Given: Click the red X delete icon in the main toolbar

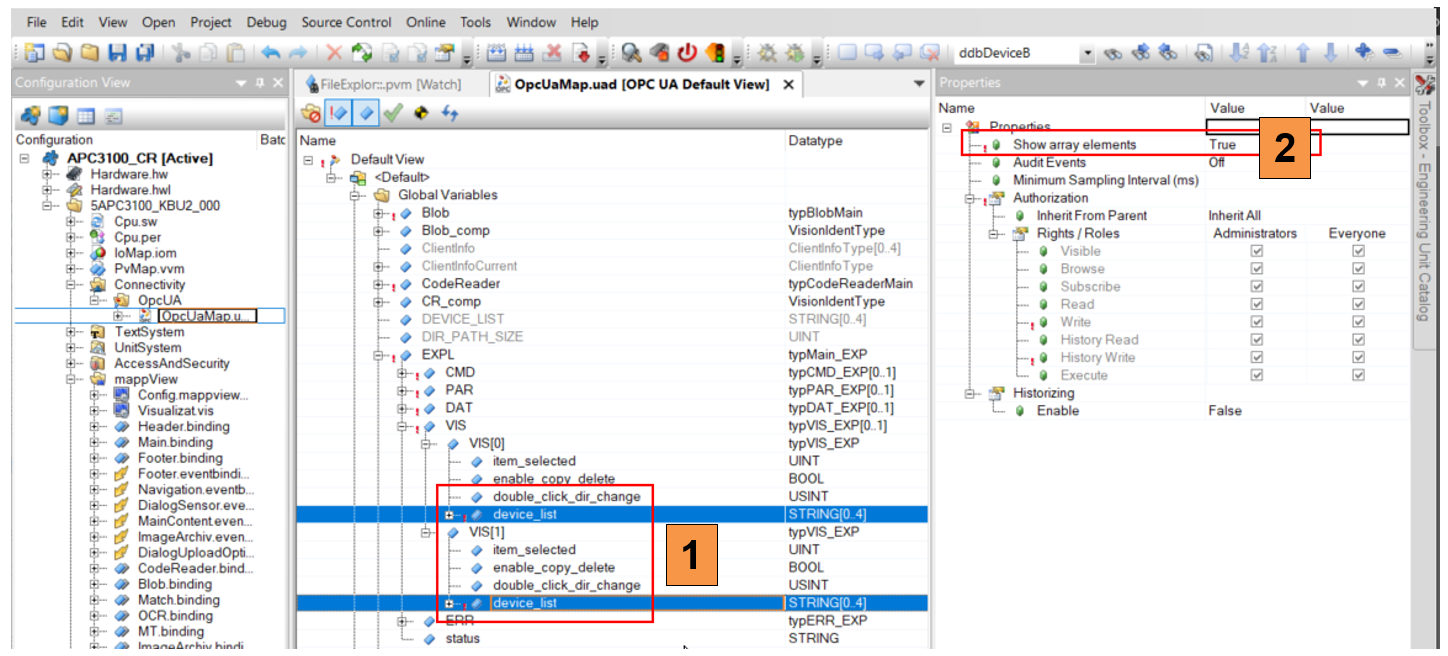Looking at the screenshot, I should point(334,53).
